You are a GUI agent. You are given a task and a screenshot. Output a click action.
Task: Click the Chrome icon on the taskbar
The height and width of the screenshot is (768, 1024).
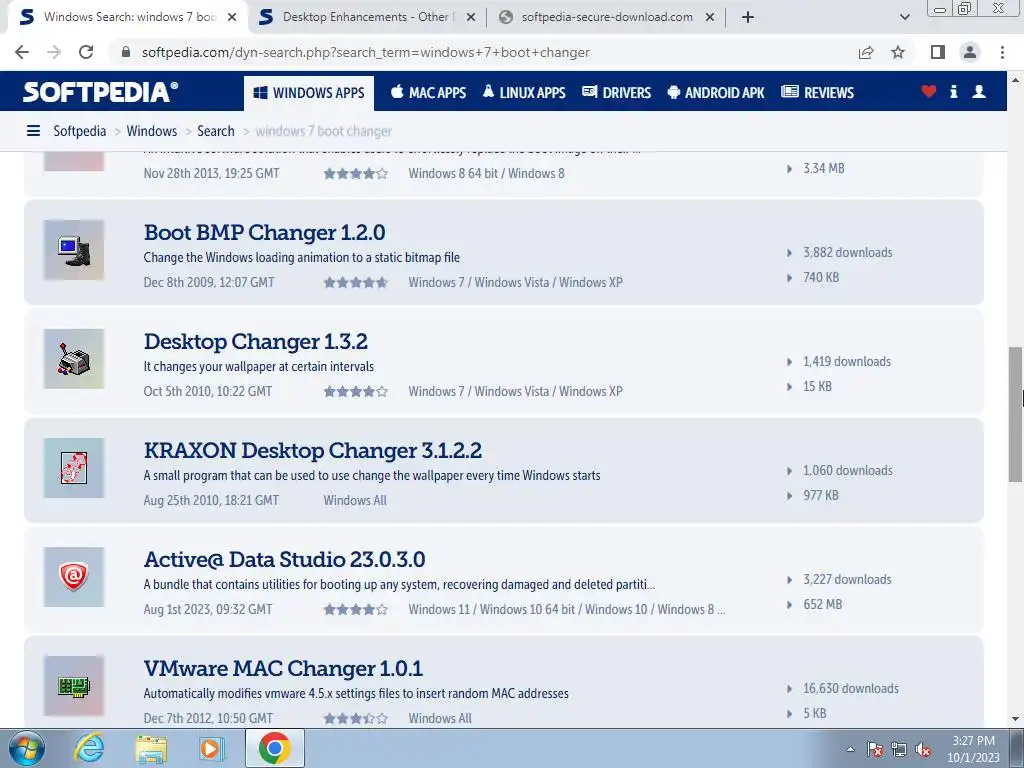coord(274,748)
